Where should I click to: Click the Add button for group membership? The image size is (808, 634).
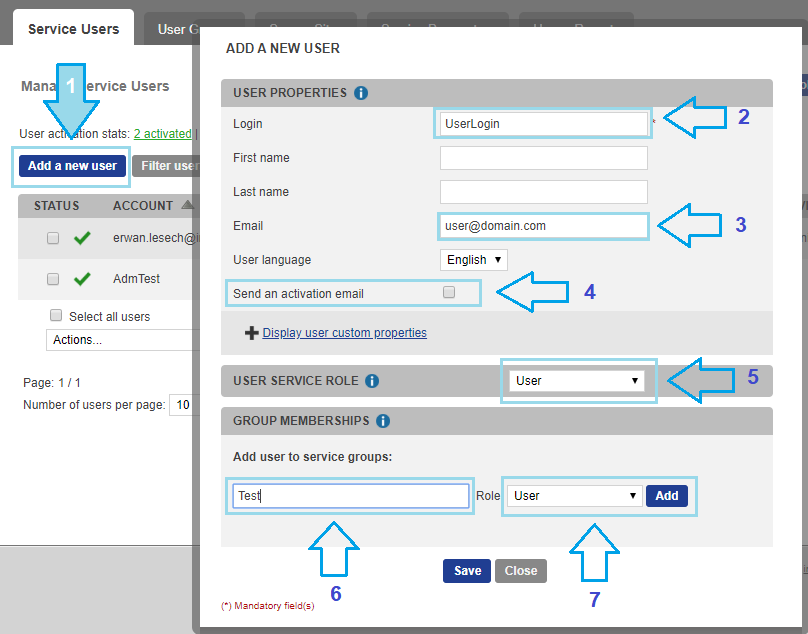(x=667, y=496)
